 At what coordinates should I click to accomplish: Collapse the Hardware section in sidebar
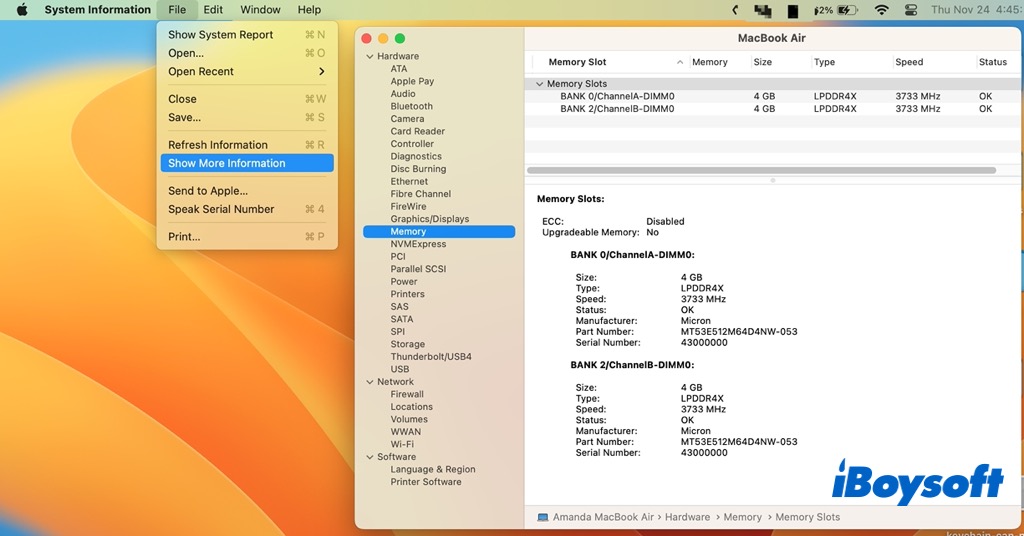[x=370, y=56]
